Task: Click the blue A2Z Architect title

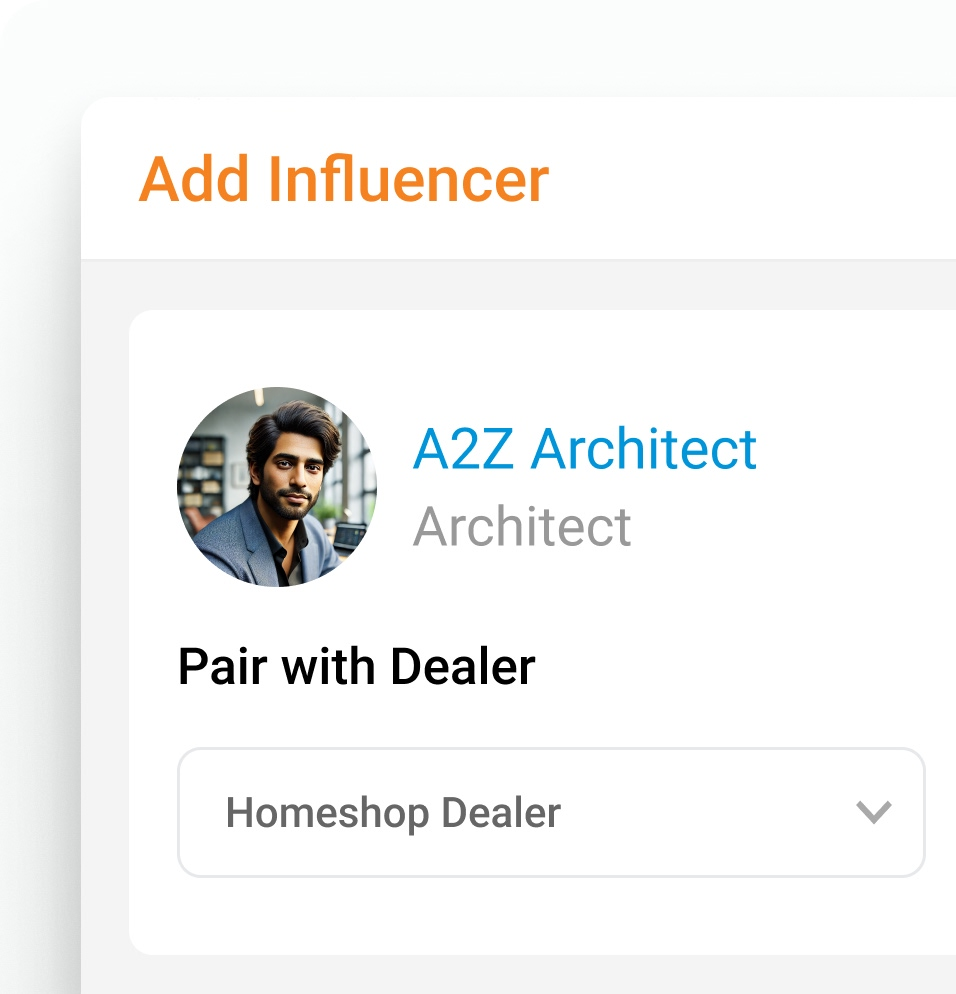Action: (x=585, y=449)
